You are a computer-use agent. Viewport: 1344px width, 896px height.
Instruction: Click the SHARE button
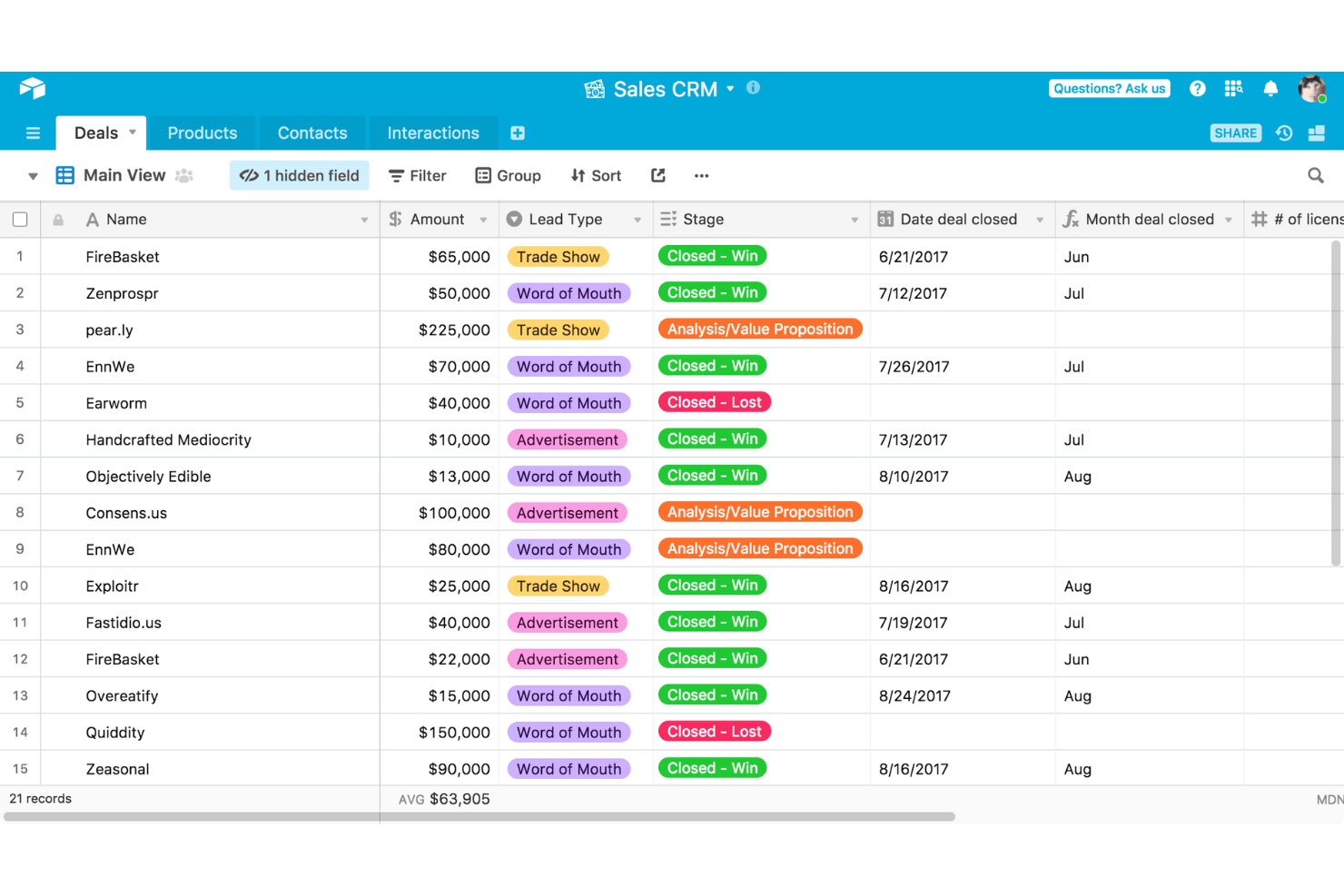point(1236,133)
